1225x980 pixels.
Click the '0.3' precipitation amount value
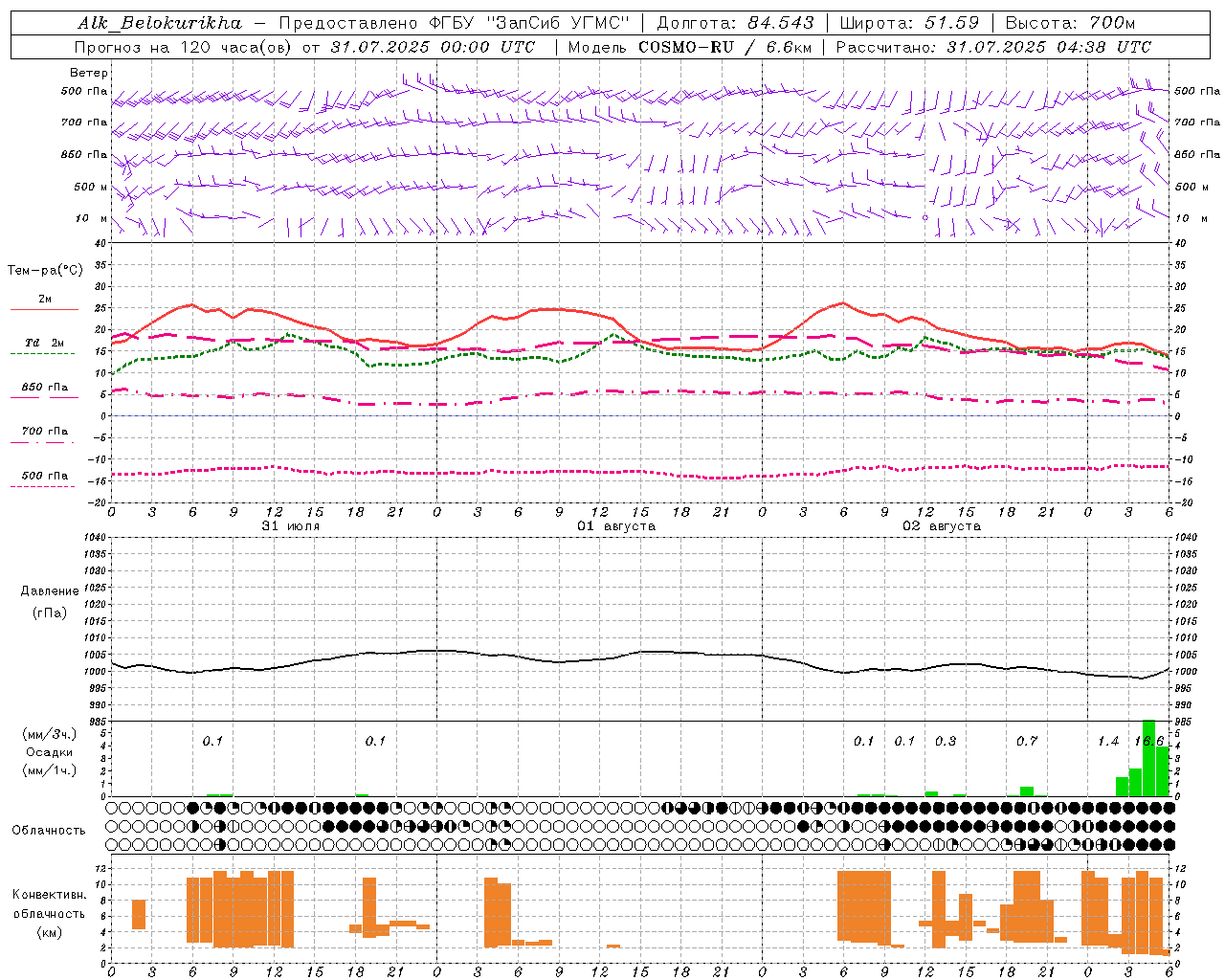(x=946, y=742)
